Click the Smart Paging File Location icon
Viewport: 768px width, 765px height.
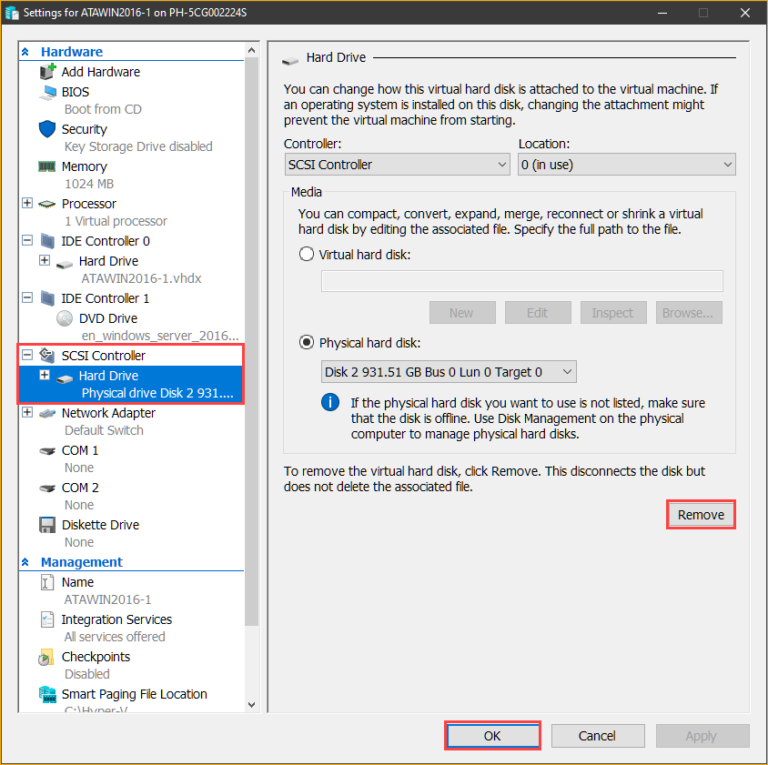(48, 694)
